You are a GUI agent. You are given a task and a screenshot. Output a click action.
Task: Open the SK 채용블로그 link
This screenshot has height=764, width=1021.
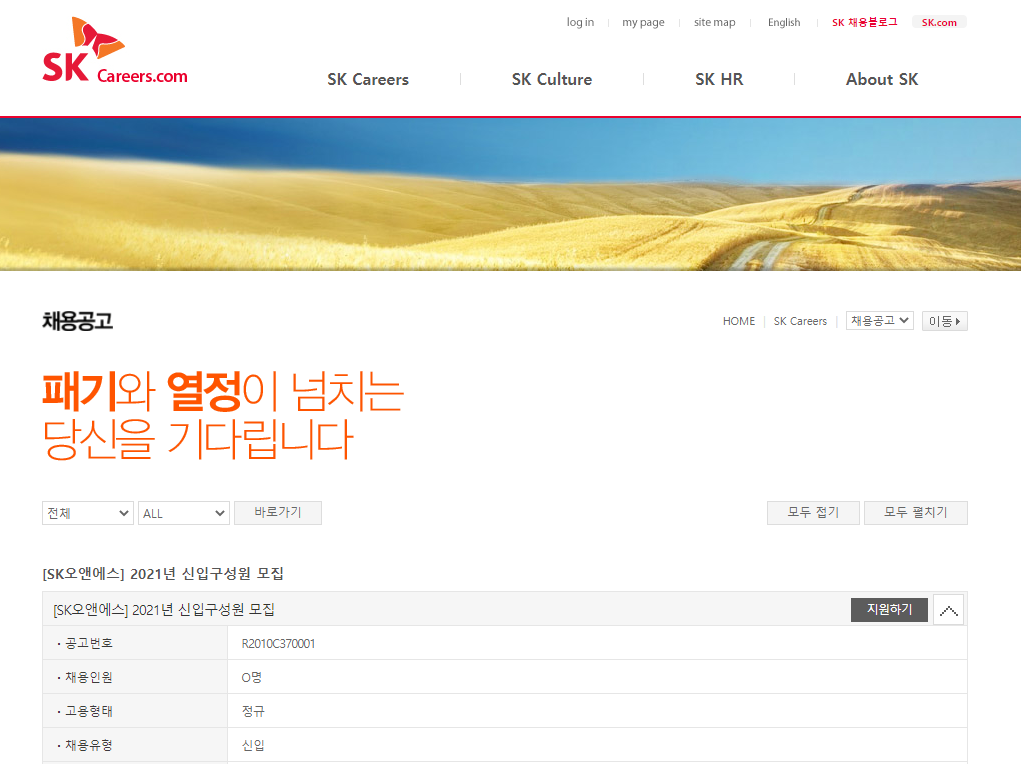(864, 22)
